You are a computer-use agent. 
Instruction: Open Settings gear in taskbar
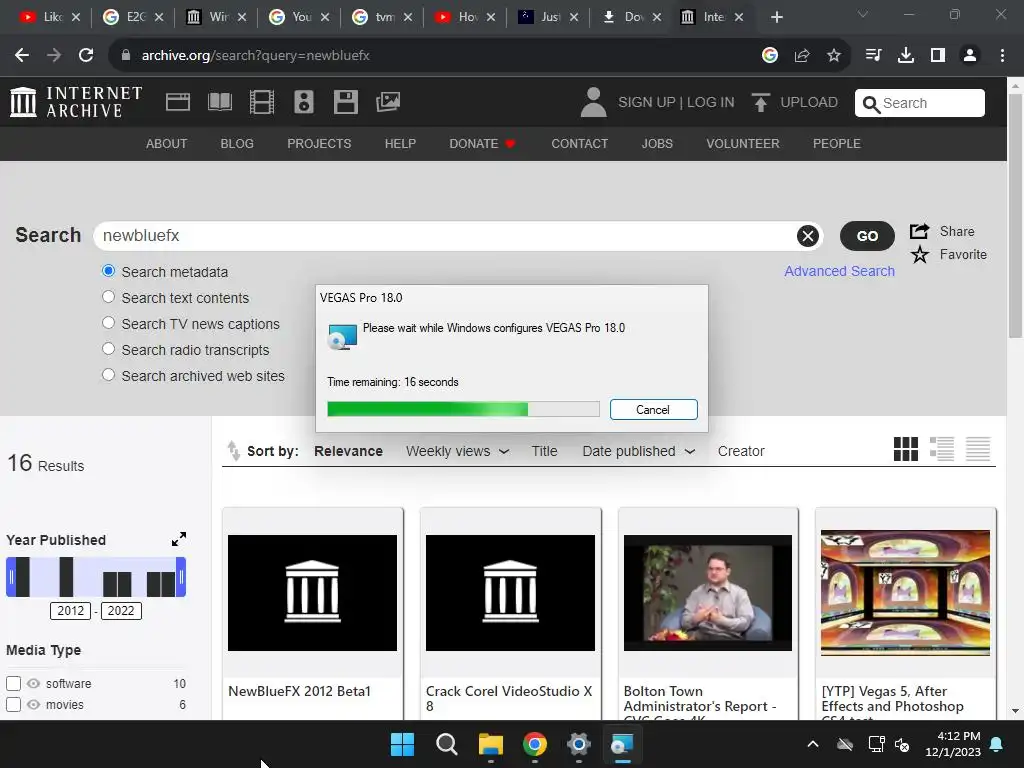click(x=579, y=744)
